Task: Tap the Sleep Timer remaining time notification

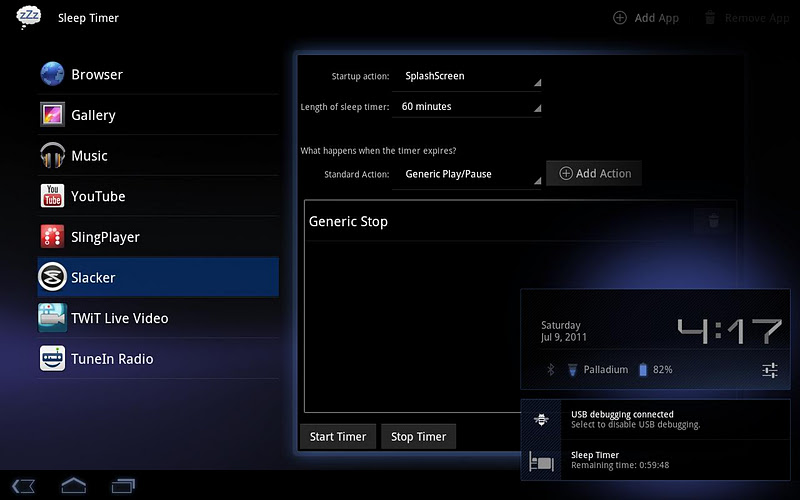Action: click(x=656, y=460)
